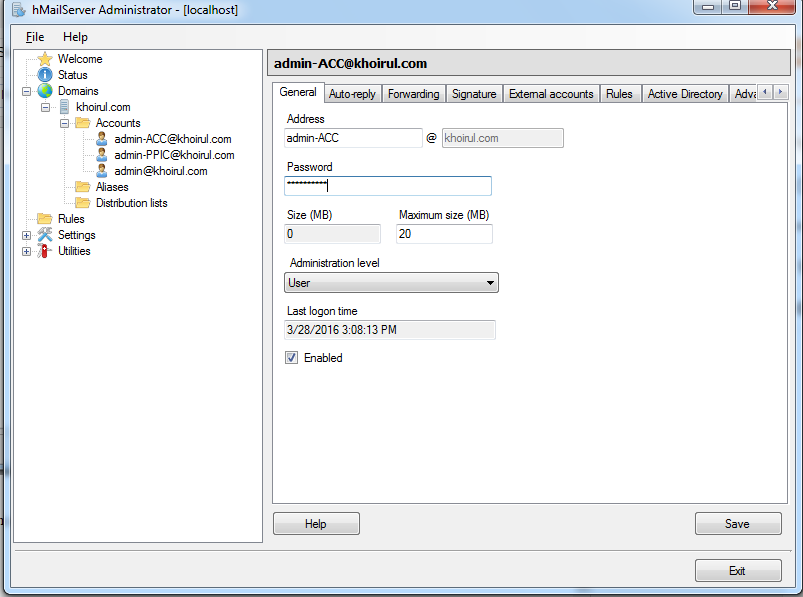Click the Password input field

click(388, 186)
